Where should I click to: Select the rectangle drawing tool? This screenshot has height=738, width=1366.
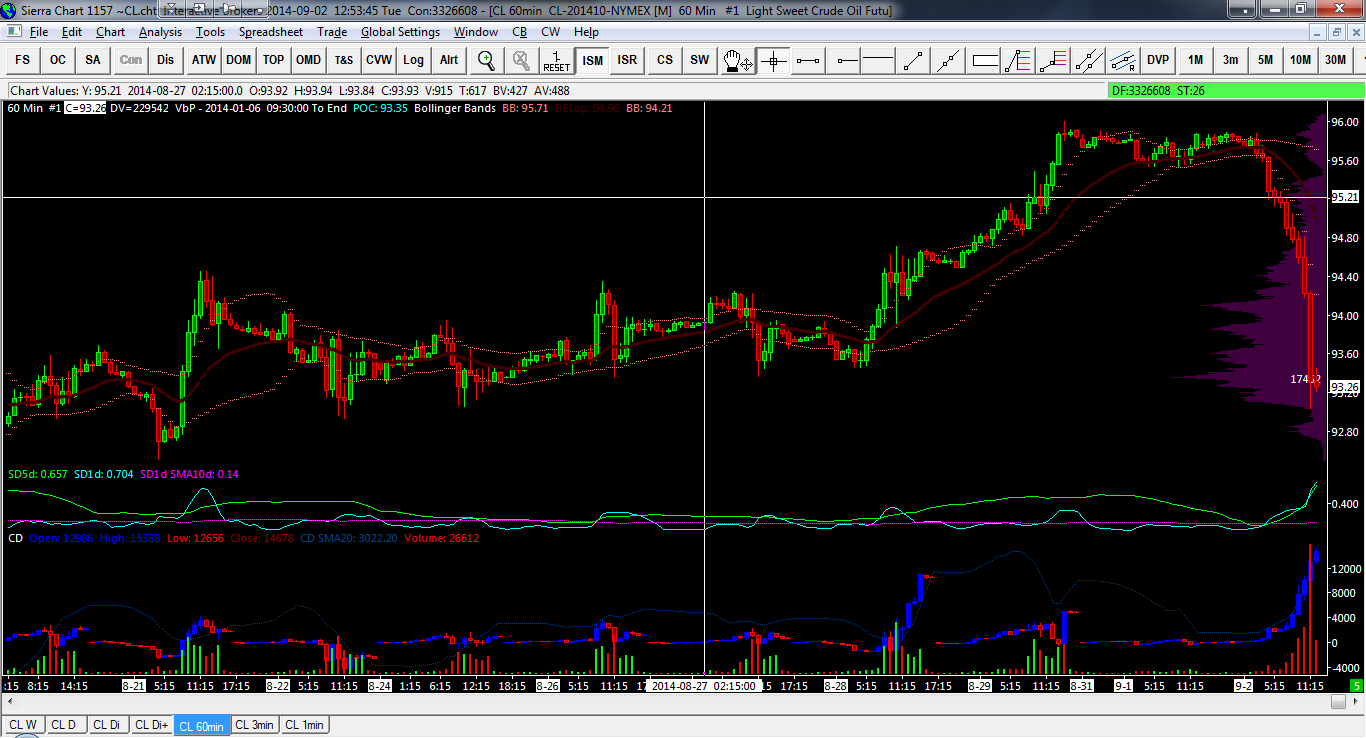coord(985,60)
